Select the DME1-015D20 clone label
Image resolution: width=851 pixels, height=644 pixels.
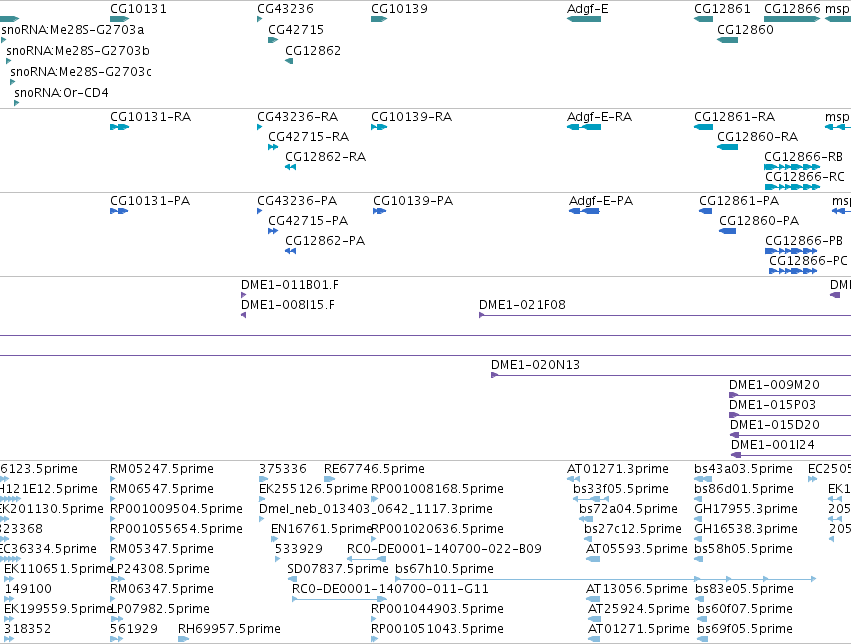click(774, 425)
